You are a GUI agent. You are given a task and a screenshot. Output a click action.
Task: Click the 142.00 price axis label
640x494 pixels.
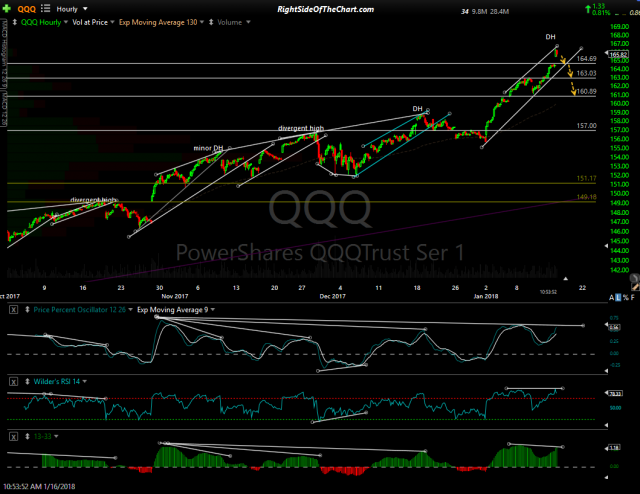[x=619, y=270]
